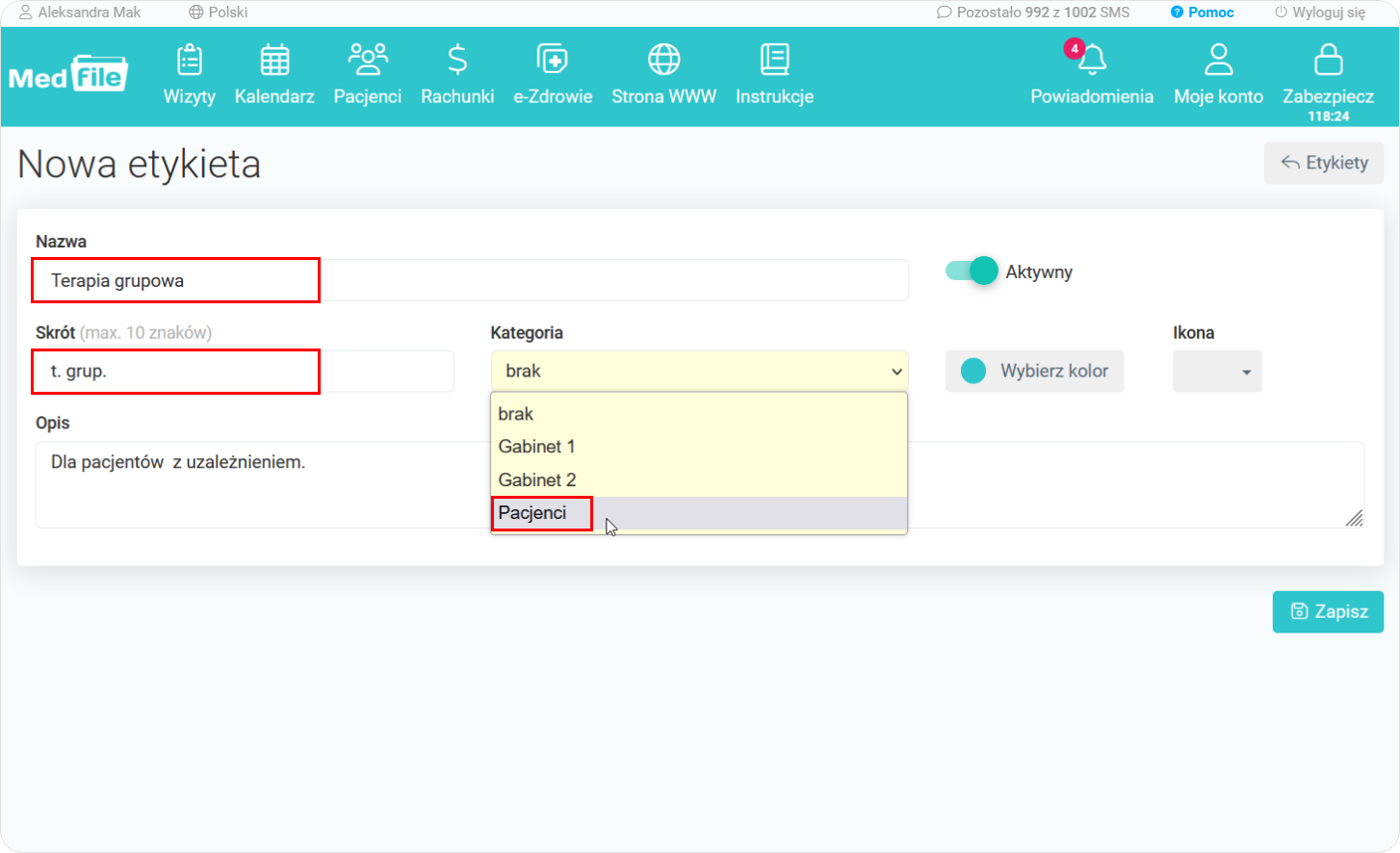This screenshot has width=1400, height=853.
Task: Click the Zapisz save button
Action: pos(1328,611)
